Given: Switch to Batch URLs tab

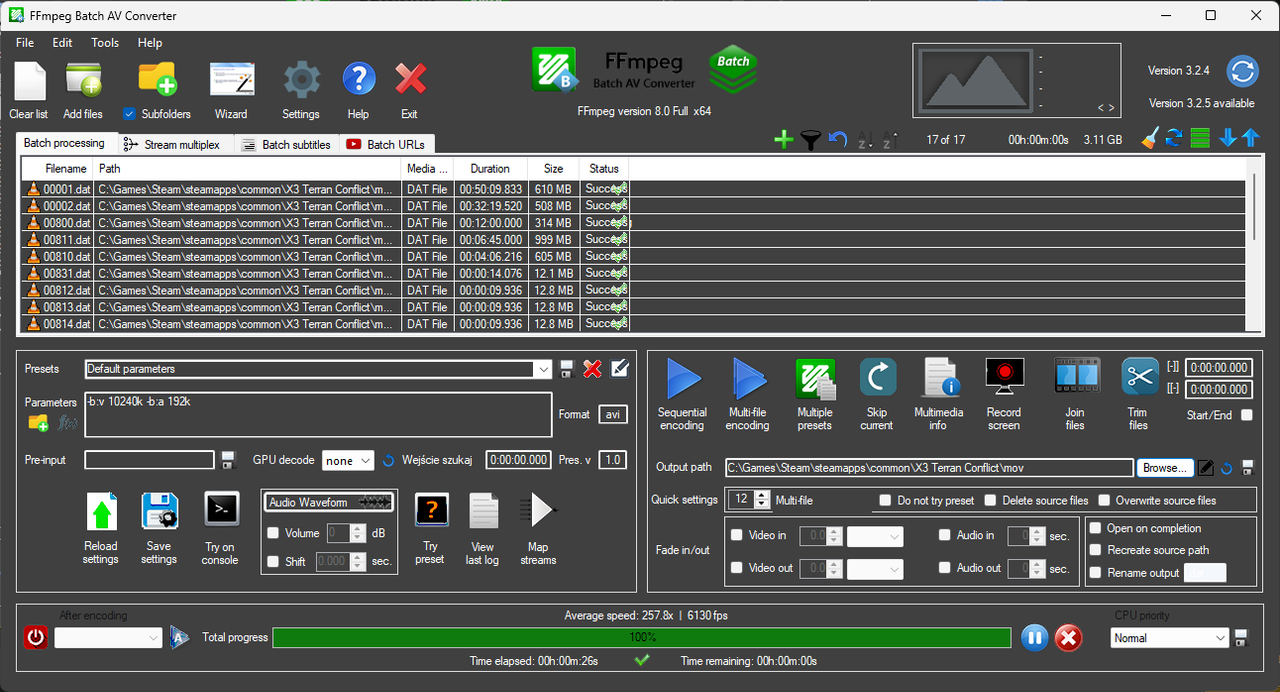Looking at the screenshot, I should (x=386, y=145).
